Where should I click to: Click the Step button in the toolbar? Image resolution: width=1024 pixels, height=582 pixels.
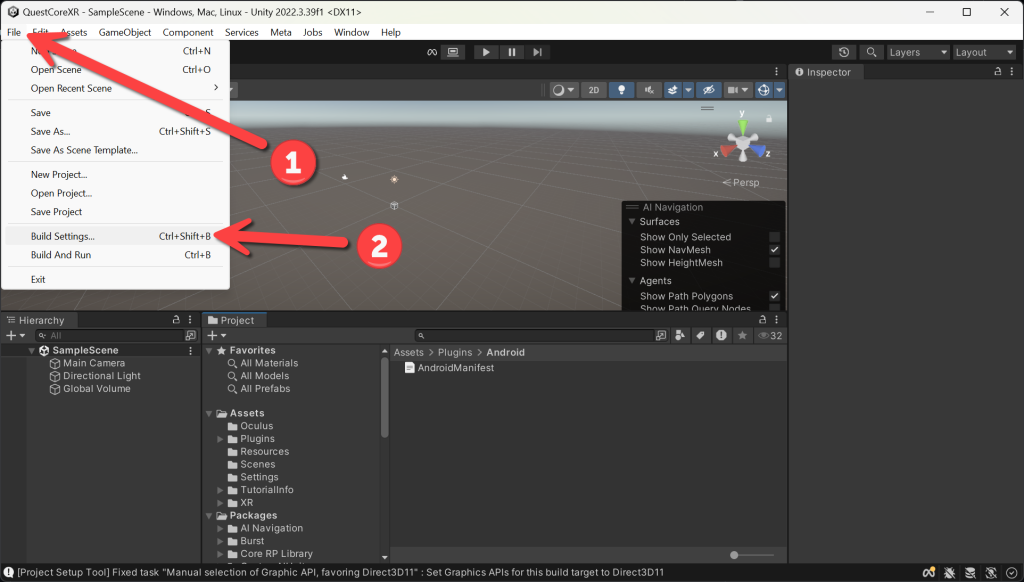pos(537,52)
